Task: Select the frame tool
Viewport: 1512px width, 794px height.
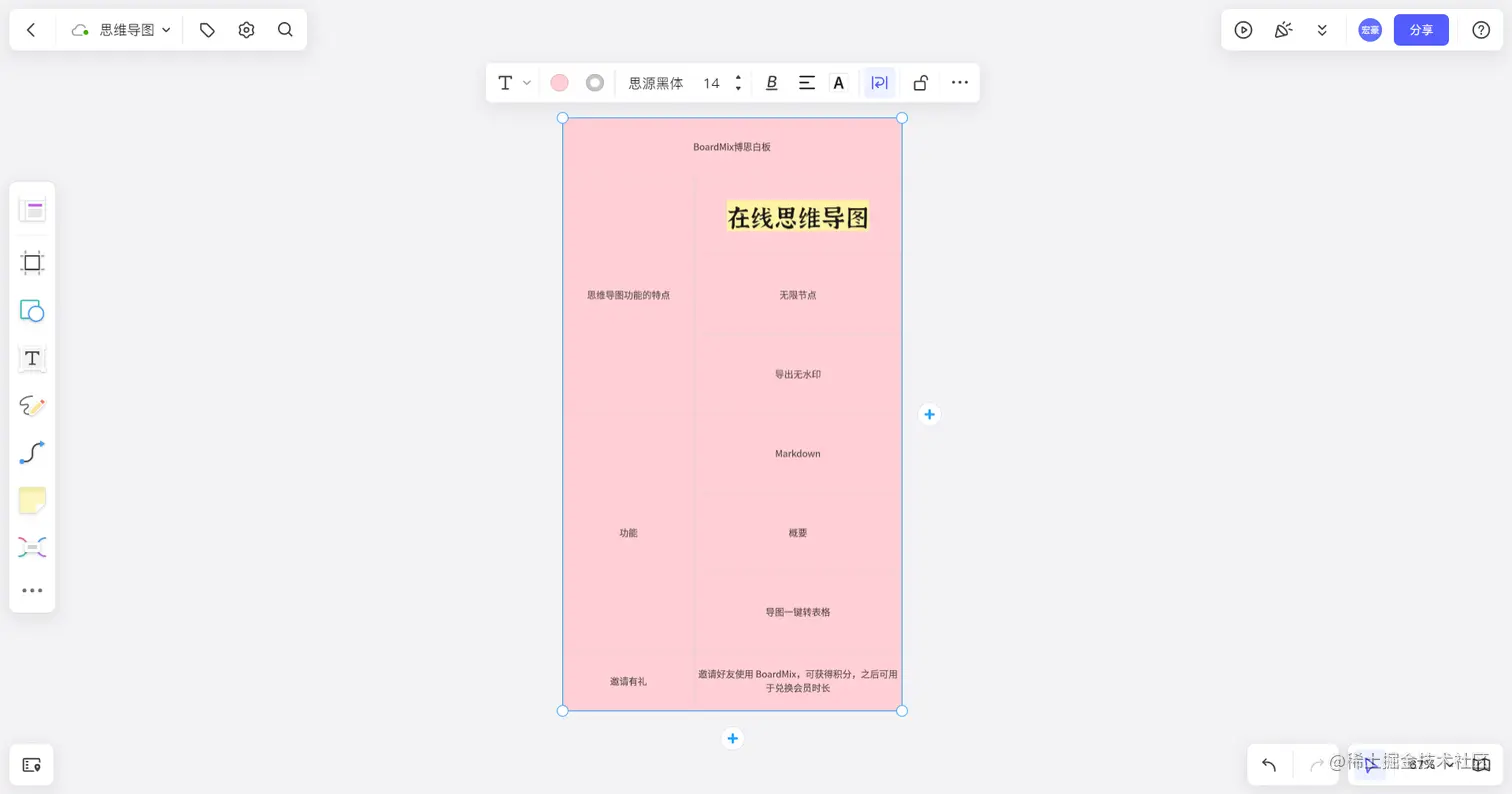Action: [32, 263]
